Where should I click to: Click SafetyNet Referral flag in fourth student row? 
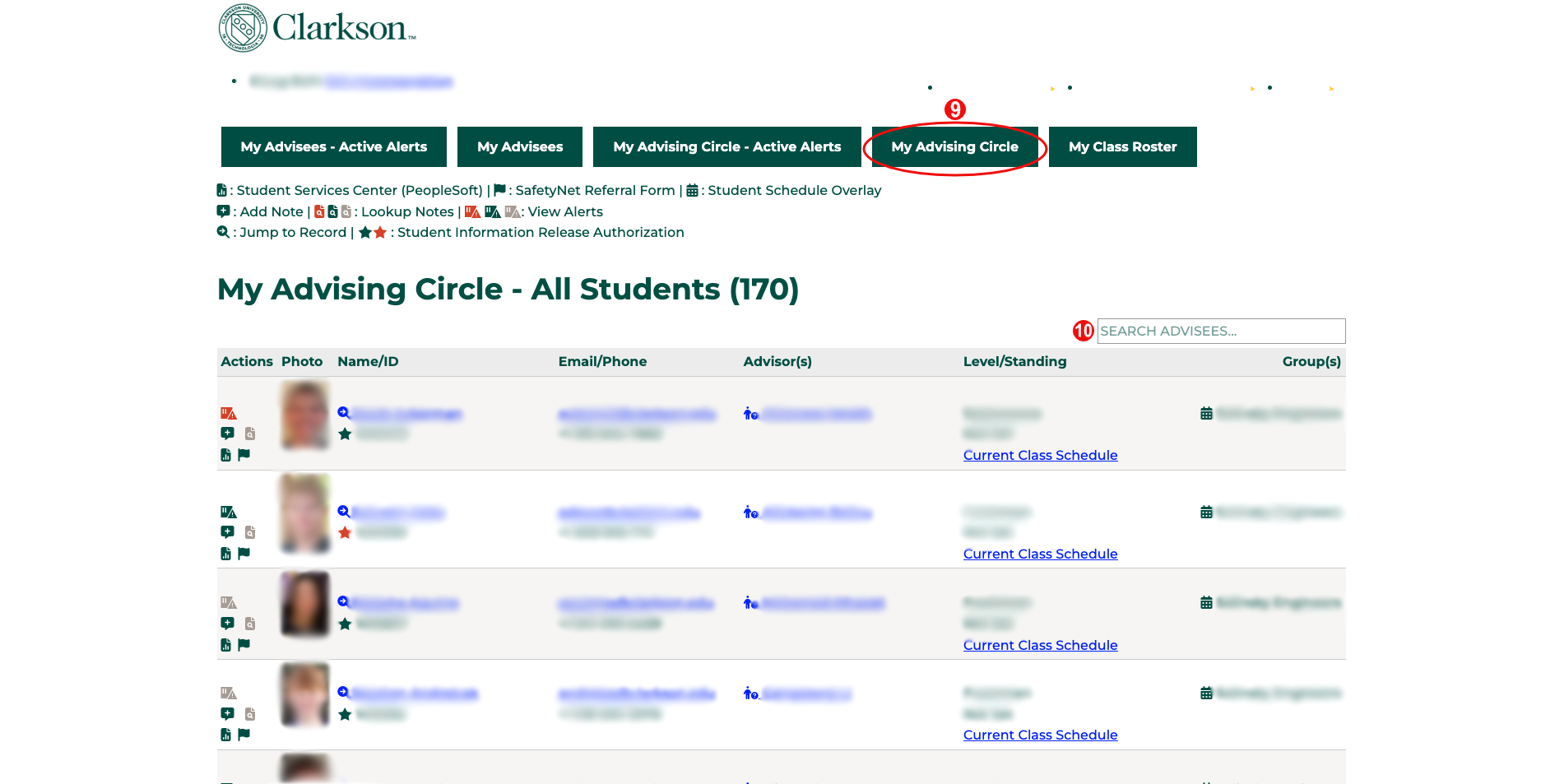pos(244,735)
